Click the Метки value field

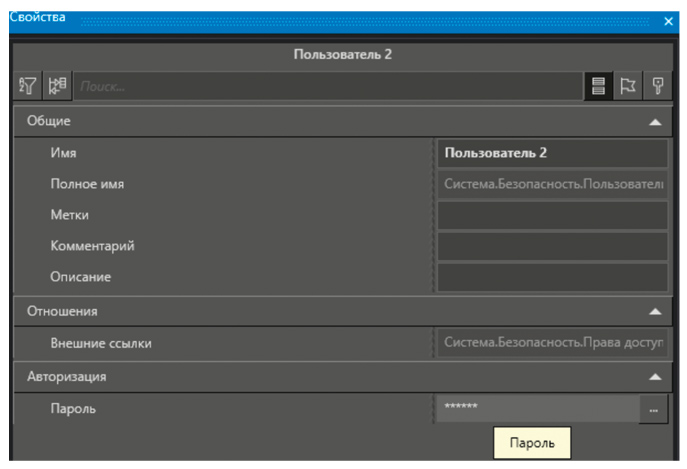(x=551, y=215)
